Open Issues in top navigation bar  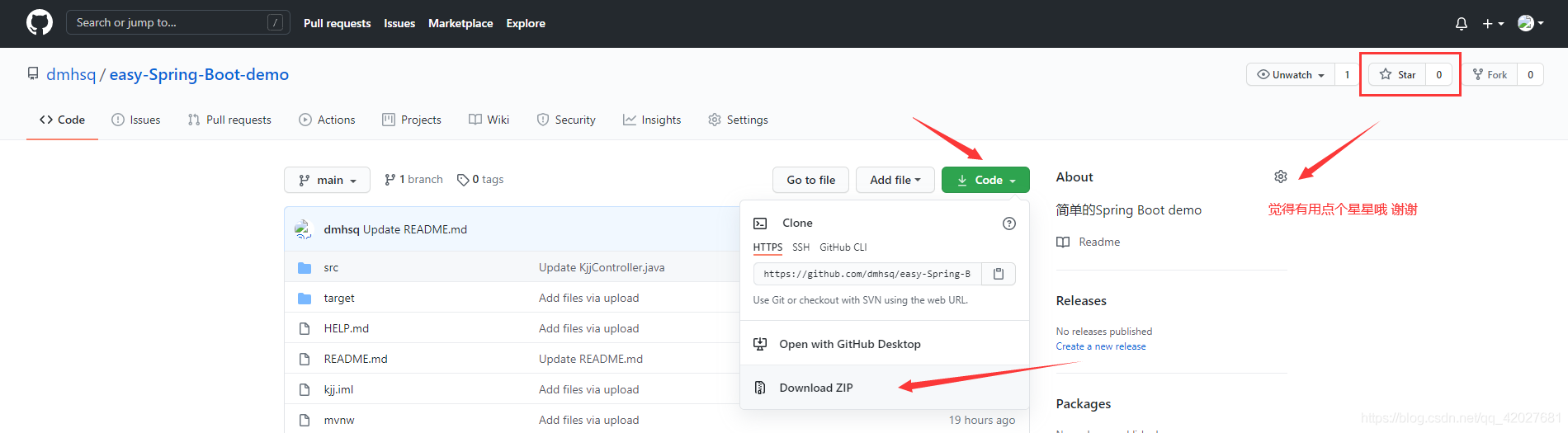click(x=399, y=23)
